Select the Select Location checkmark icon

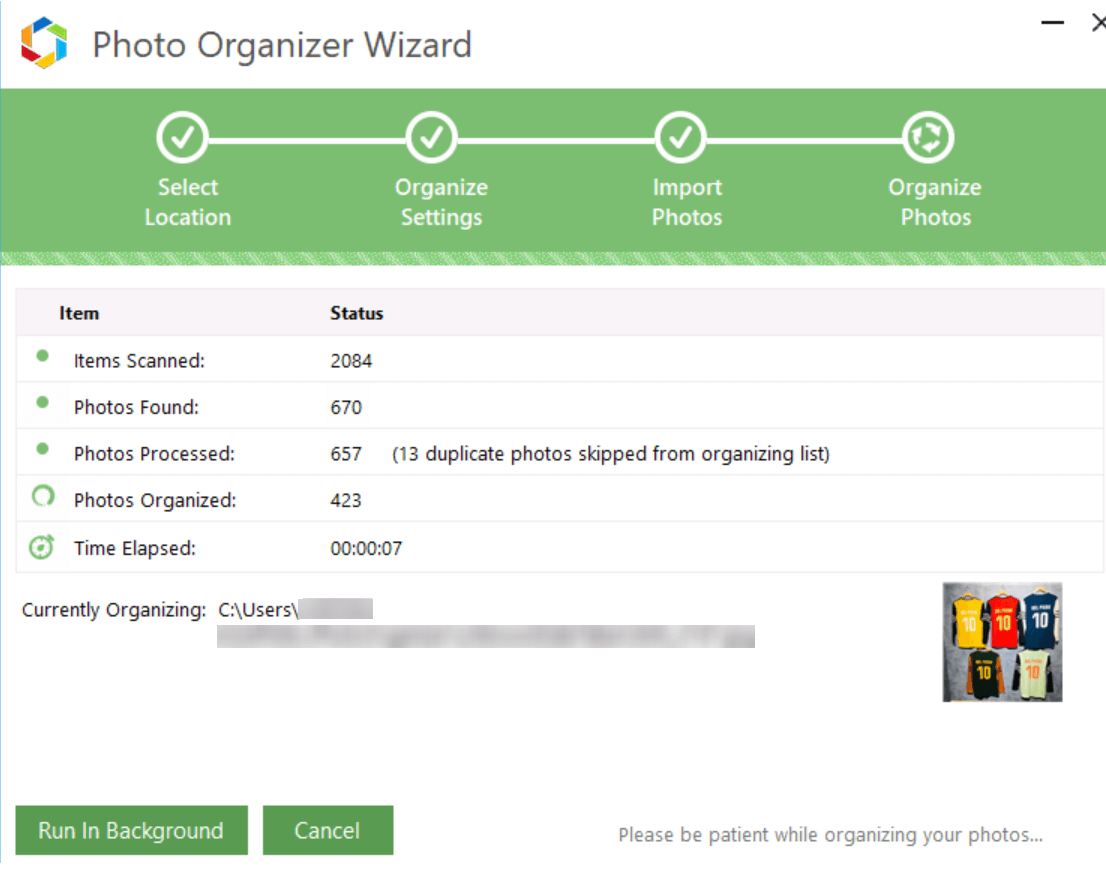(184, 137)
